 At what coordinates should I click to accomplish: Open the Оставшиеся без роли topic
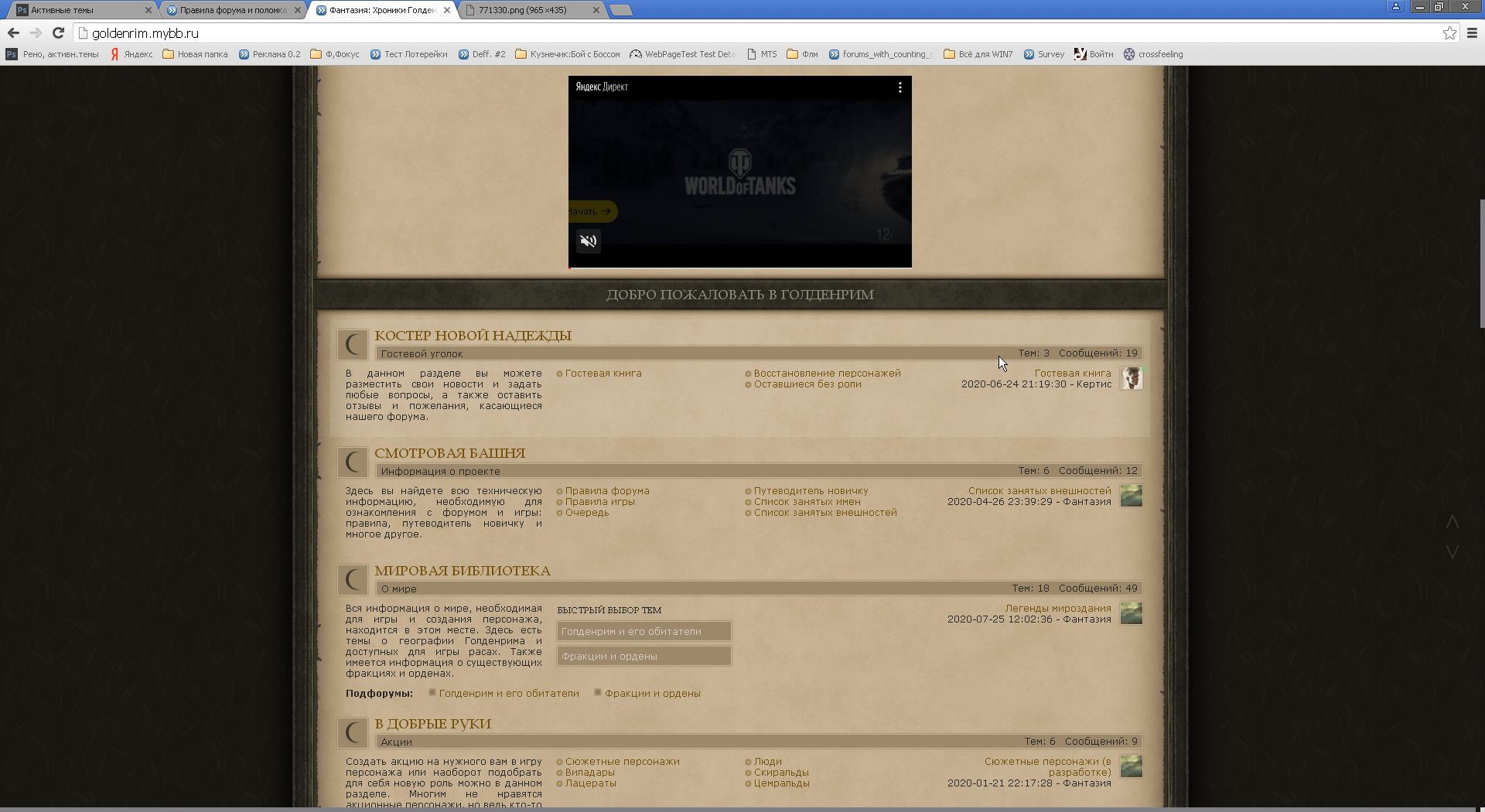807,384
